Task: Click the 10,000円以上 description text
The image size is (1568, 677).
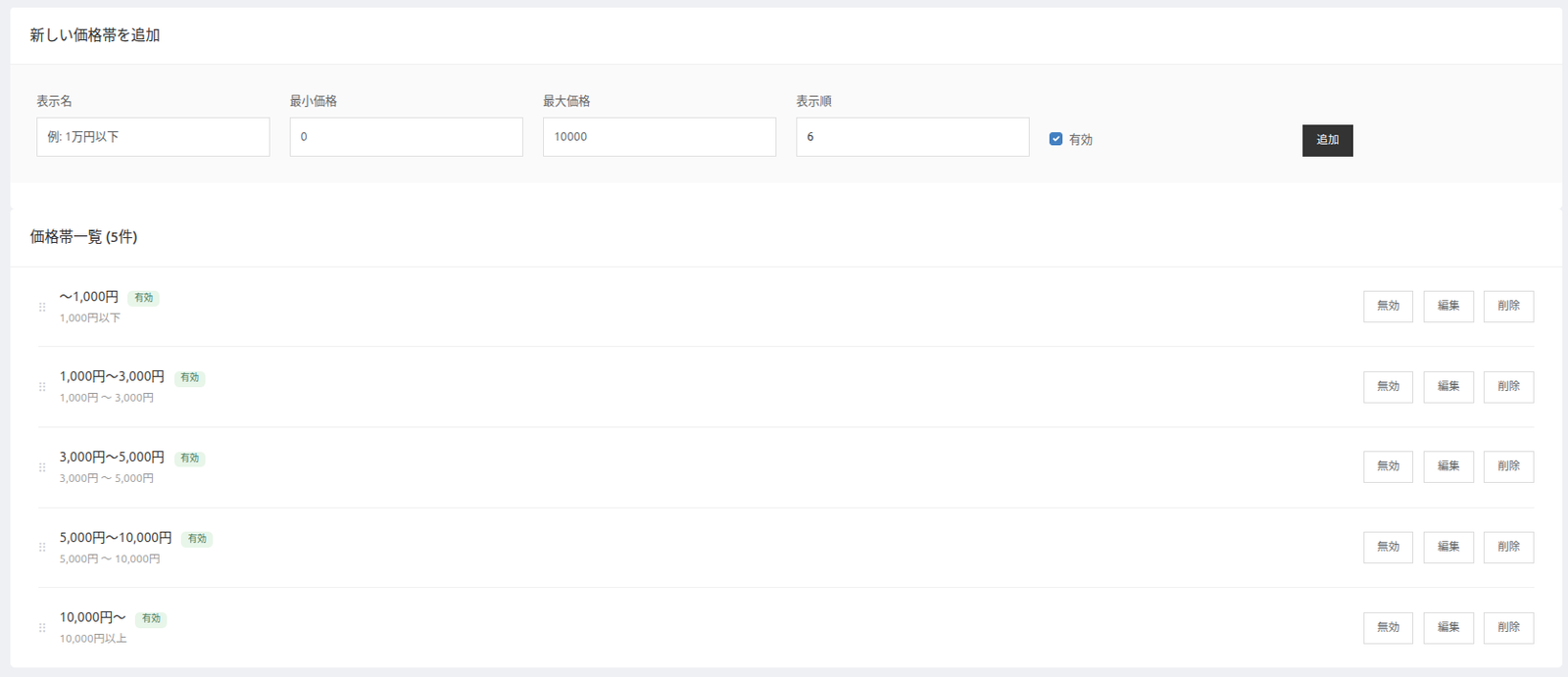Action: tap(93, 639)
